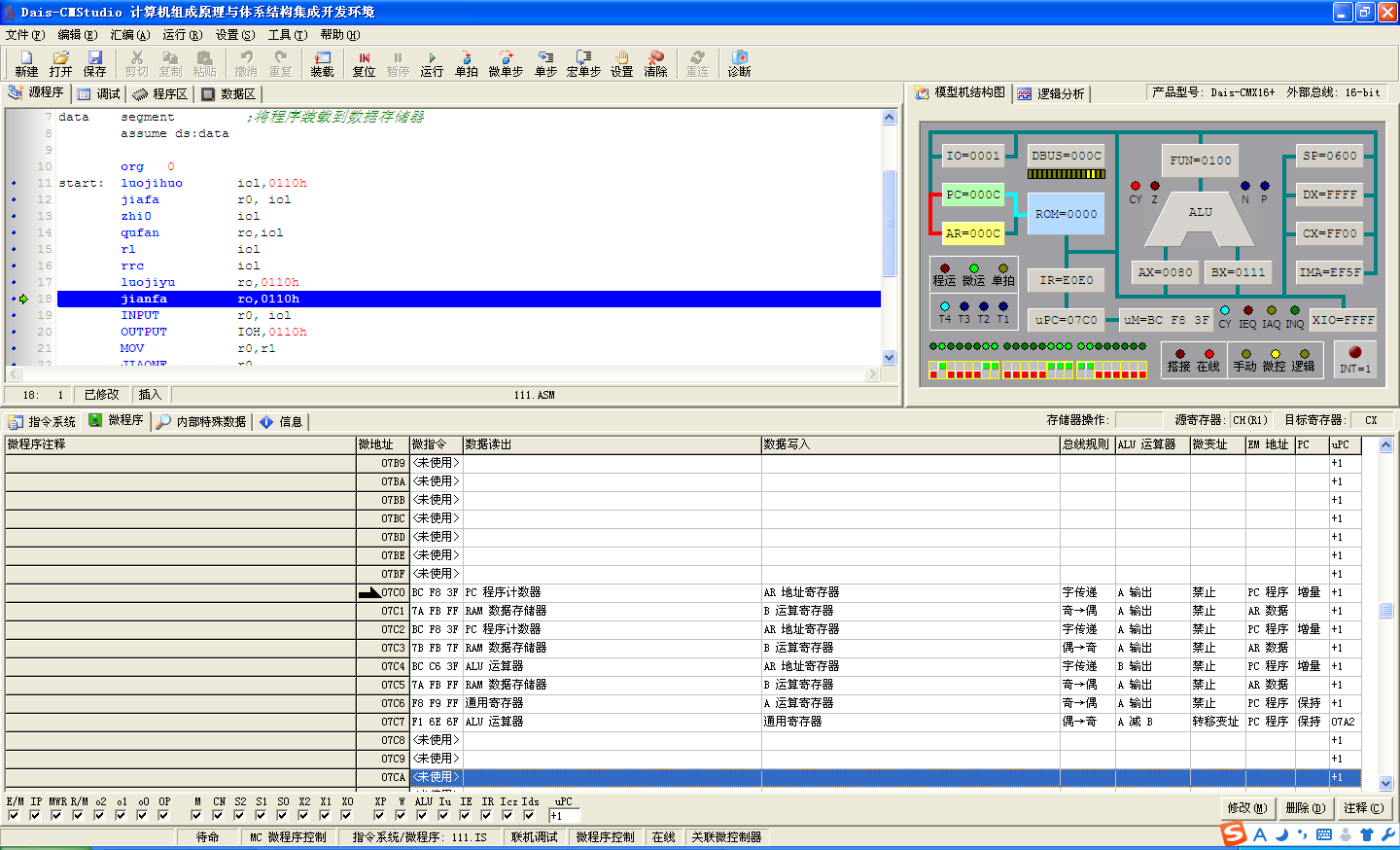Click the tray keyboard icon
The image size is (1400, 850).
pyautogui.click(x=1324, y=834)
